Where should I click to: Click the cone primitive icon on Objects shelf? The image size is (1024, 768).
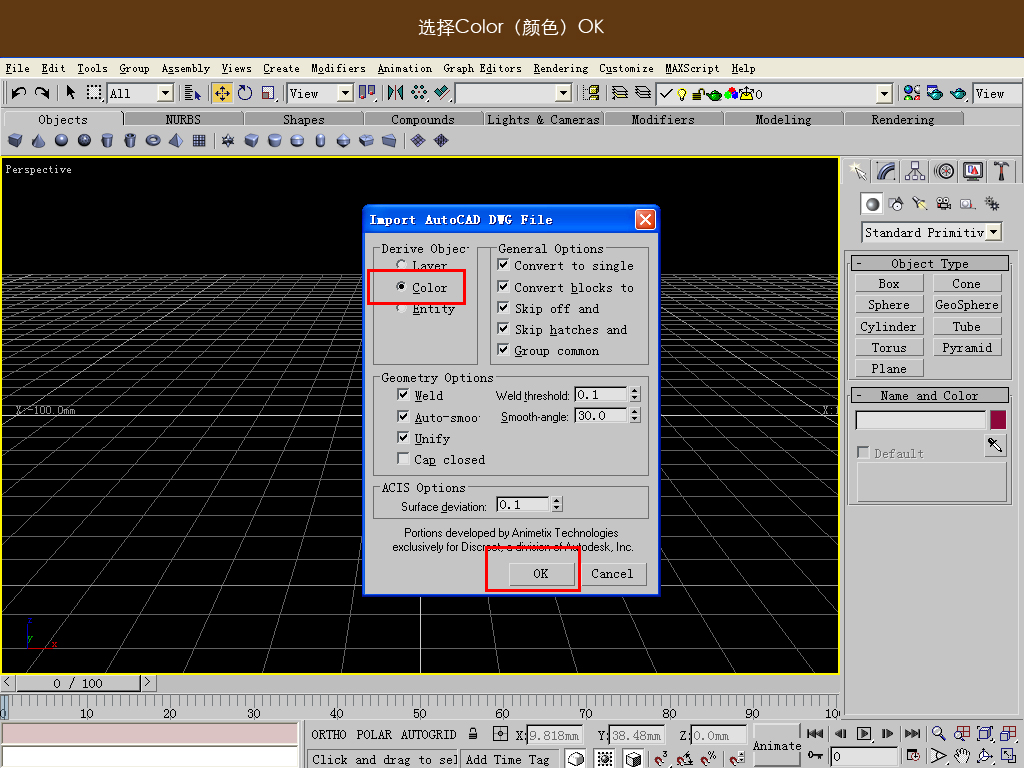point(39,140)
